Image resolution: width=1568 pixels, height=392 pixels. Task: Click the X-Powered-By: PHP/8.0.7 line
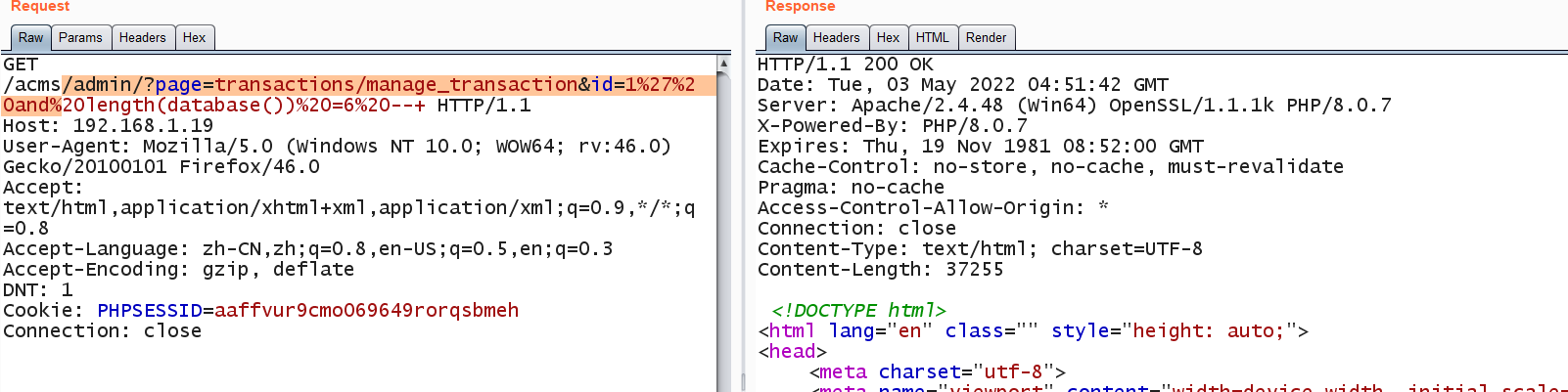(893, 126)
